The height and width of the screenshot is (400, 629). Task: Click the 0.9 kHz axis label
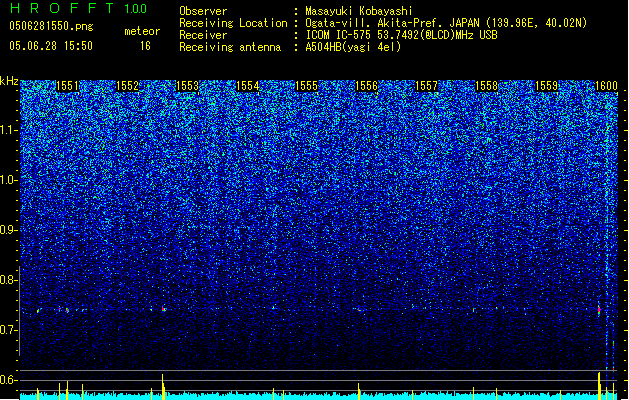(8, 230)
